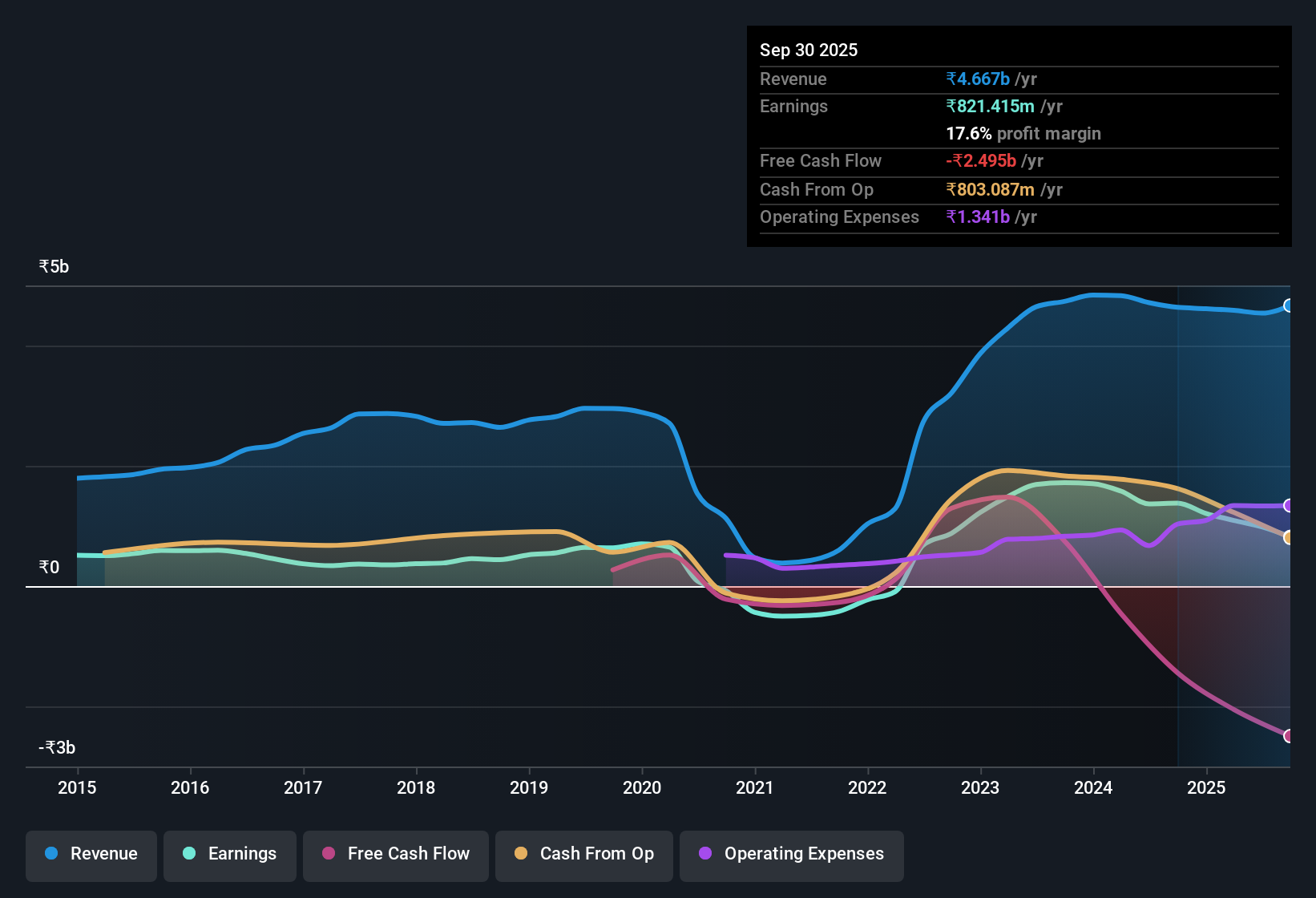Click the orange Cash From Op legend dot
1316x898 pixels.
pyautogui.click(x=521, y=854)
